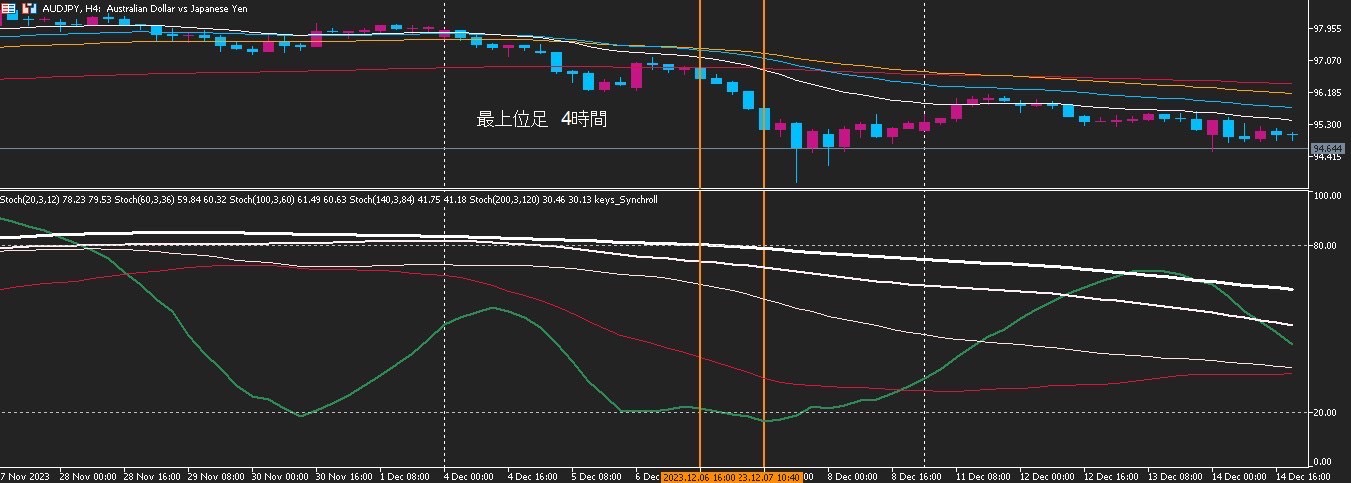Image resolution: width=1351 pixels, height=483 pixels.
Task: Click the 23.12.07 10:40 date label
Action: (769, 477)
